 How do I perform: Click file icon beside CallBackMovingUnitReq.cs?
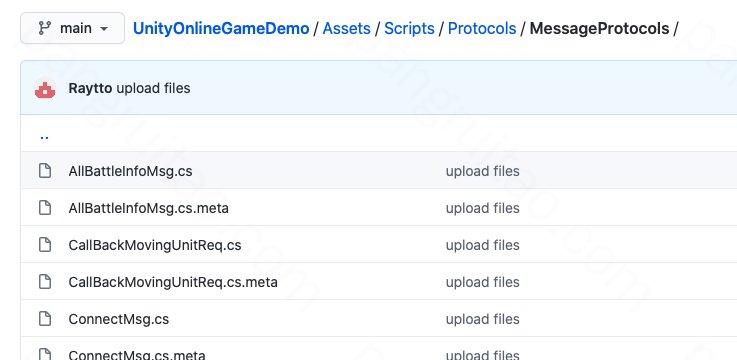pyautogui.click(x=45, y=244)
